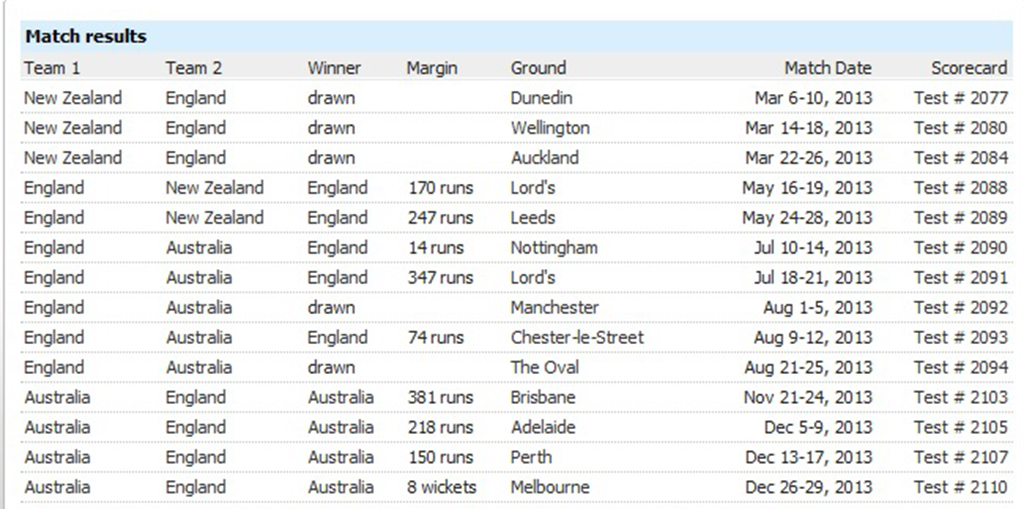Open scorecard Test # 2084
1024x509 pixels.
pos(961,158)
